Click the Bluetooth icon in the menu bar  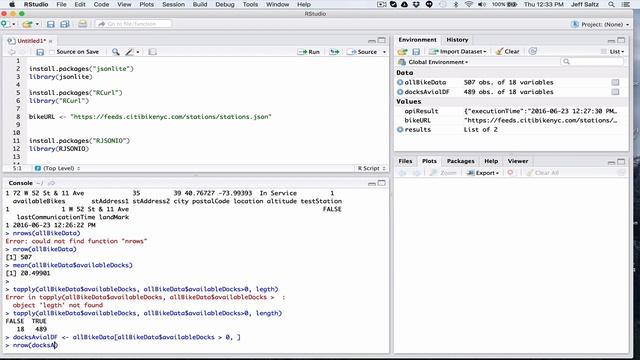pos(456,4)
